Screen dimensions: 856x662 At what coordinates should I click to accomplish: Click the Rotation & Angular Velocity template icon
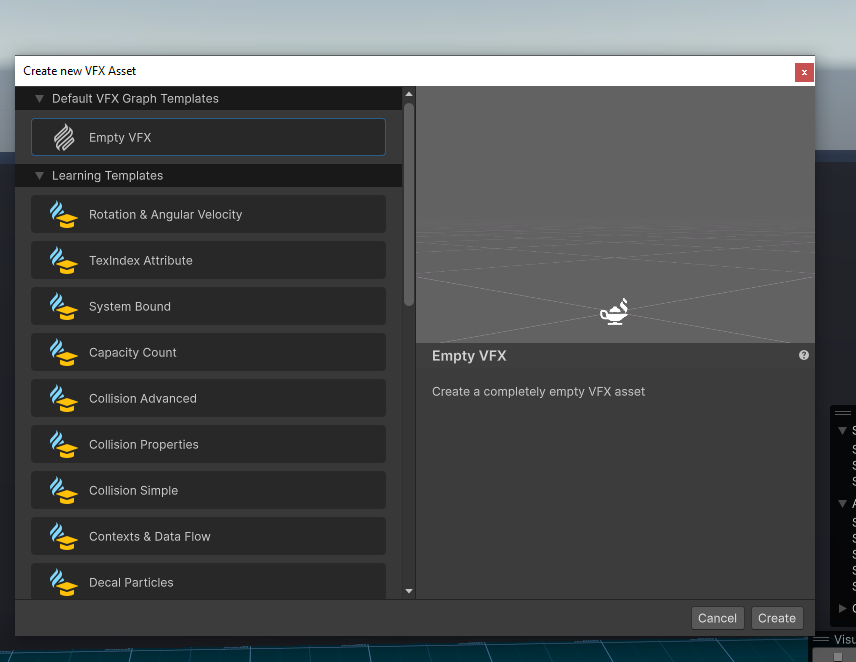tap(63, 214)
